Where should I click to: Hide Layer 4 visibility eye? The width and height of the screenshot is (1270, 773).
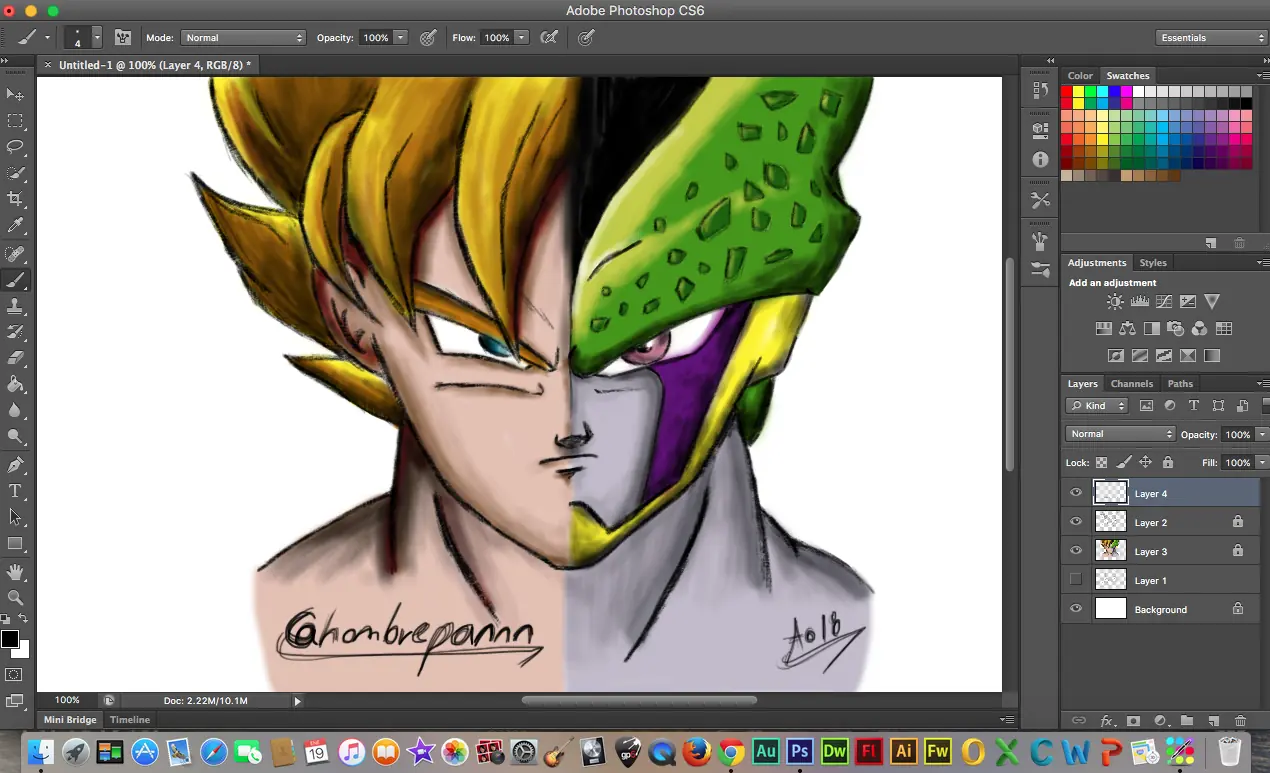[1076, 493]
